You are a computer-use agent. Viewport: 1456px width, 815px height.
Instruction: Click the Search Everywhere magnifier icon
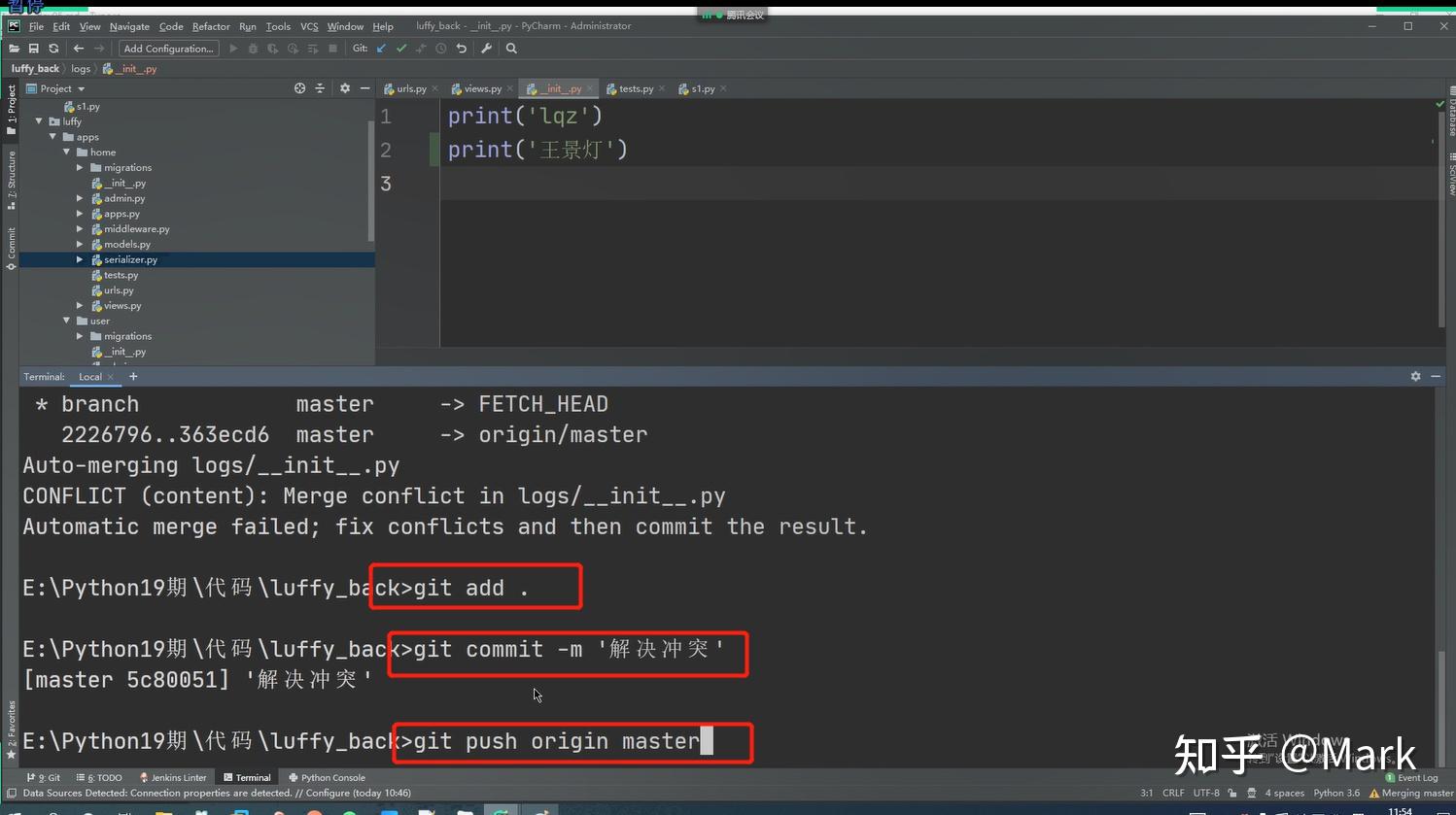tap(511, 49)
